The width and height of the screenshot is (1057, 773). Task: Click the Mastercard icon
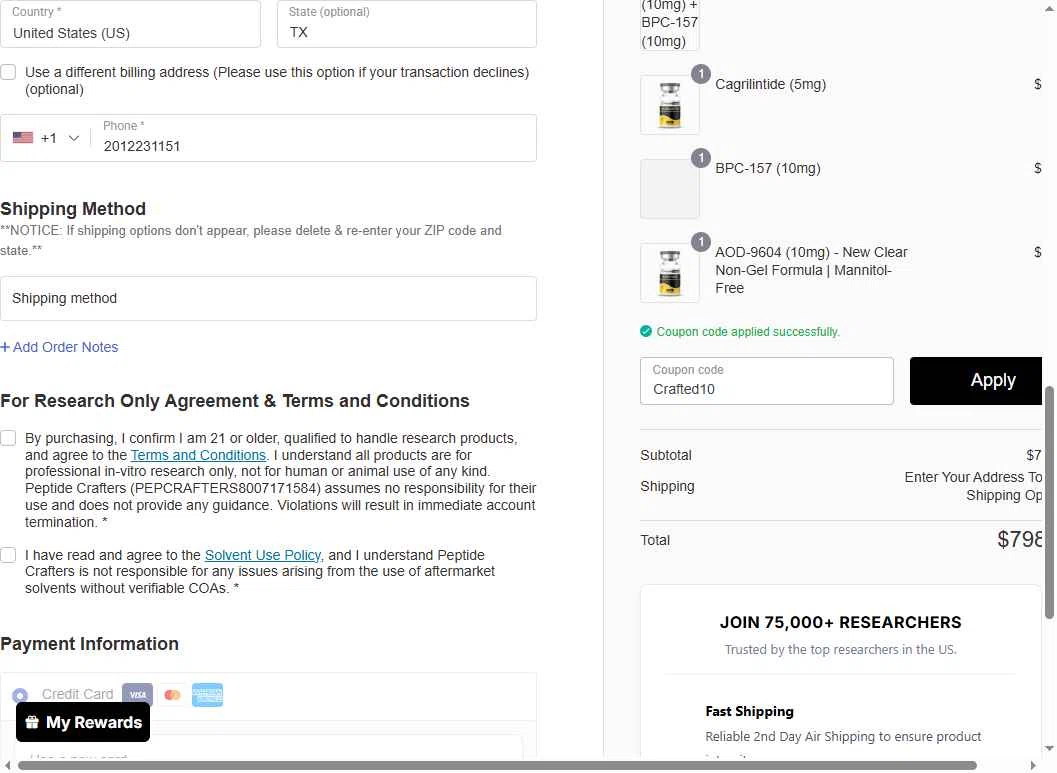[173, 694]
